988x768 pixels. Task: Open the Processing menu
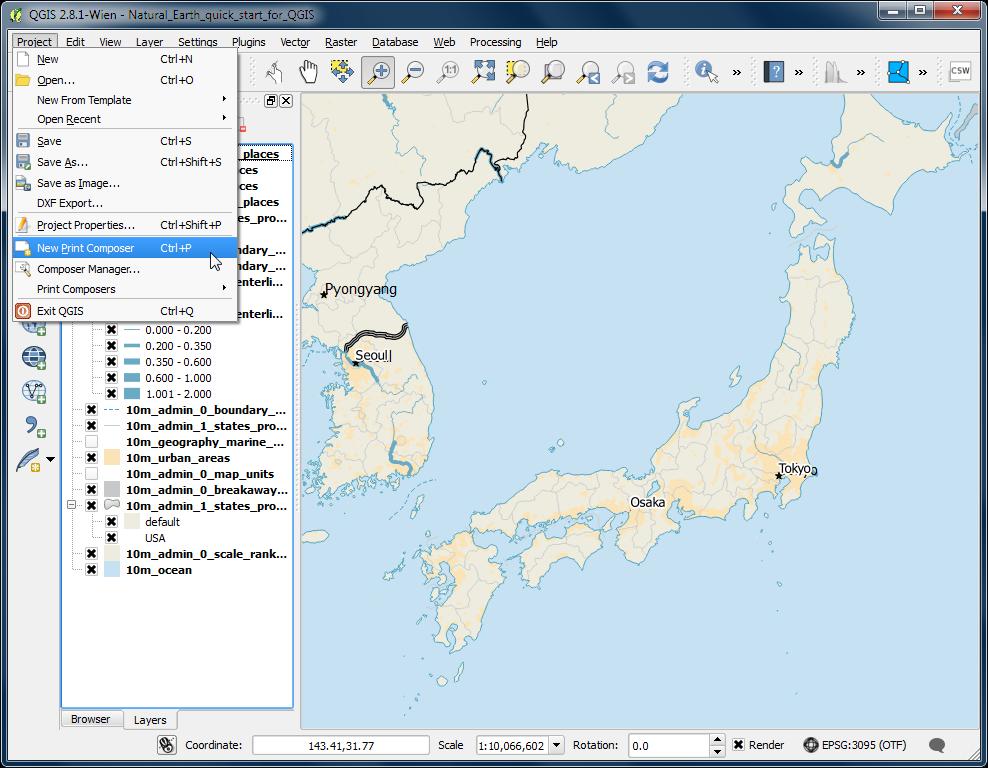coord(495,42)
